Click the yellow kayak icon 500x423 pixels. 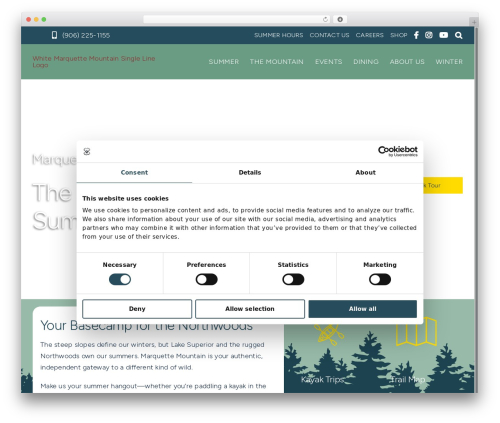pos(328,333)
